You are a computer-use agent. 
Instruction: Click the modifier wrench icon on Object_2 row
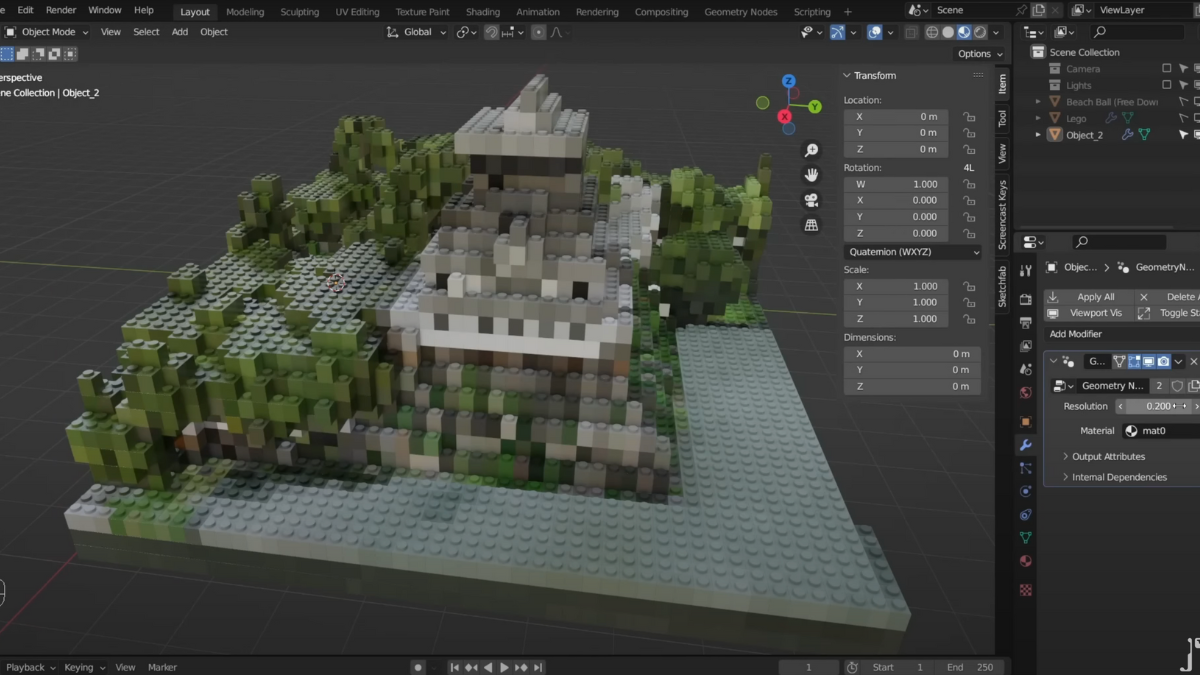pos(1127,135)
